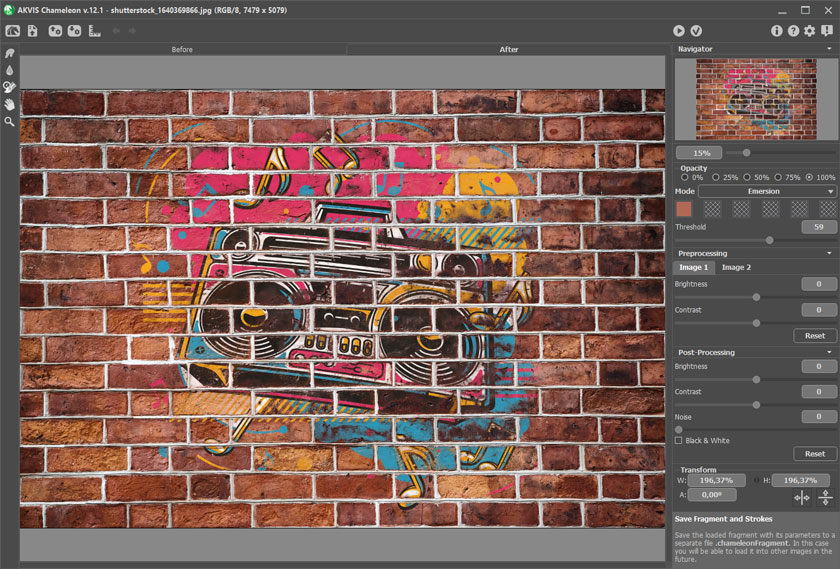840x569 pixels.
Task: Click the Navigator zoom slider handle
Action: tap(746, 153)
